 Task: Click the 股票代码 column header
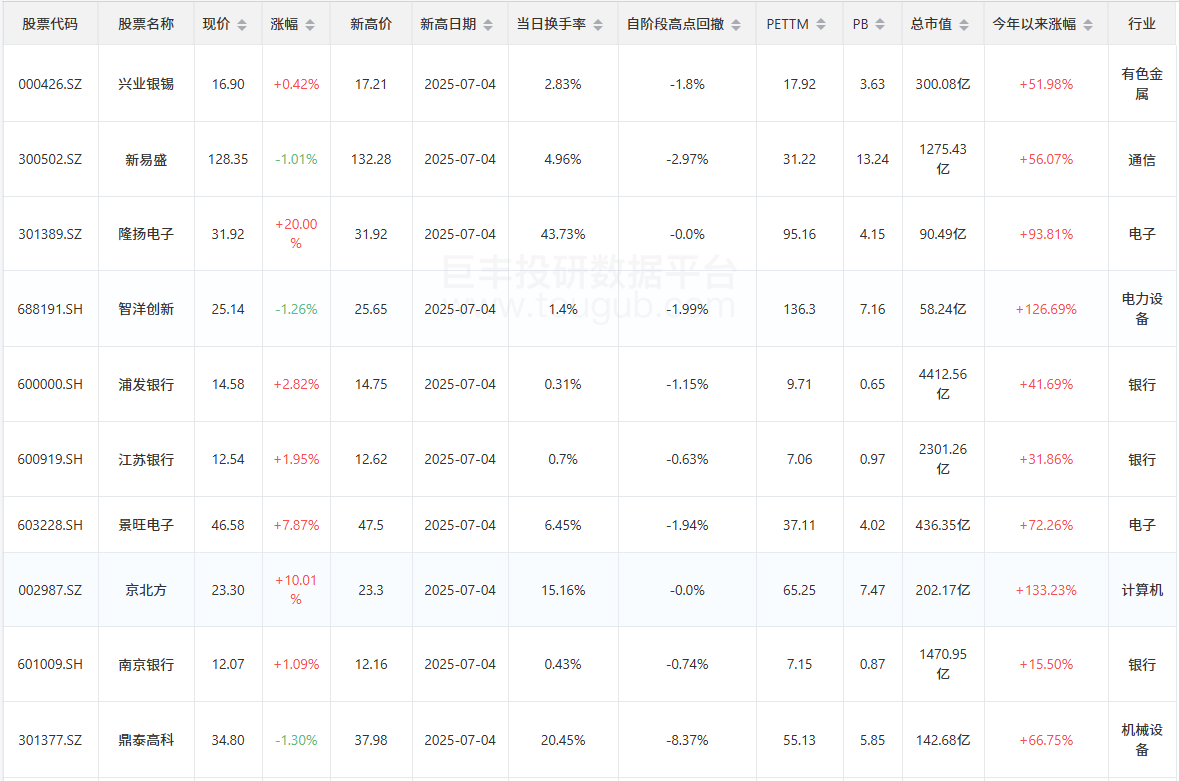[50, 24]
